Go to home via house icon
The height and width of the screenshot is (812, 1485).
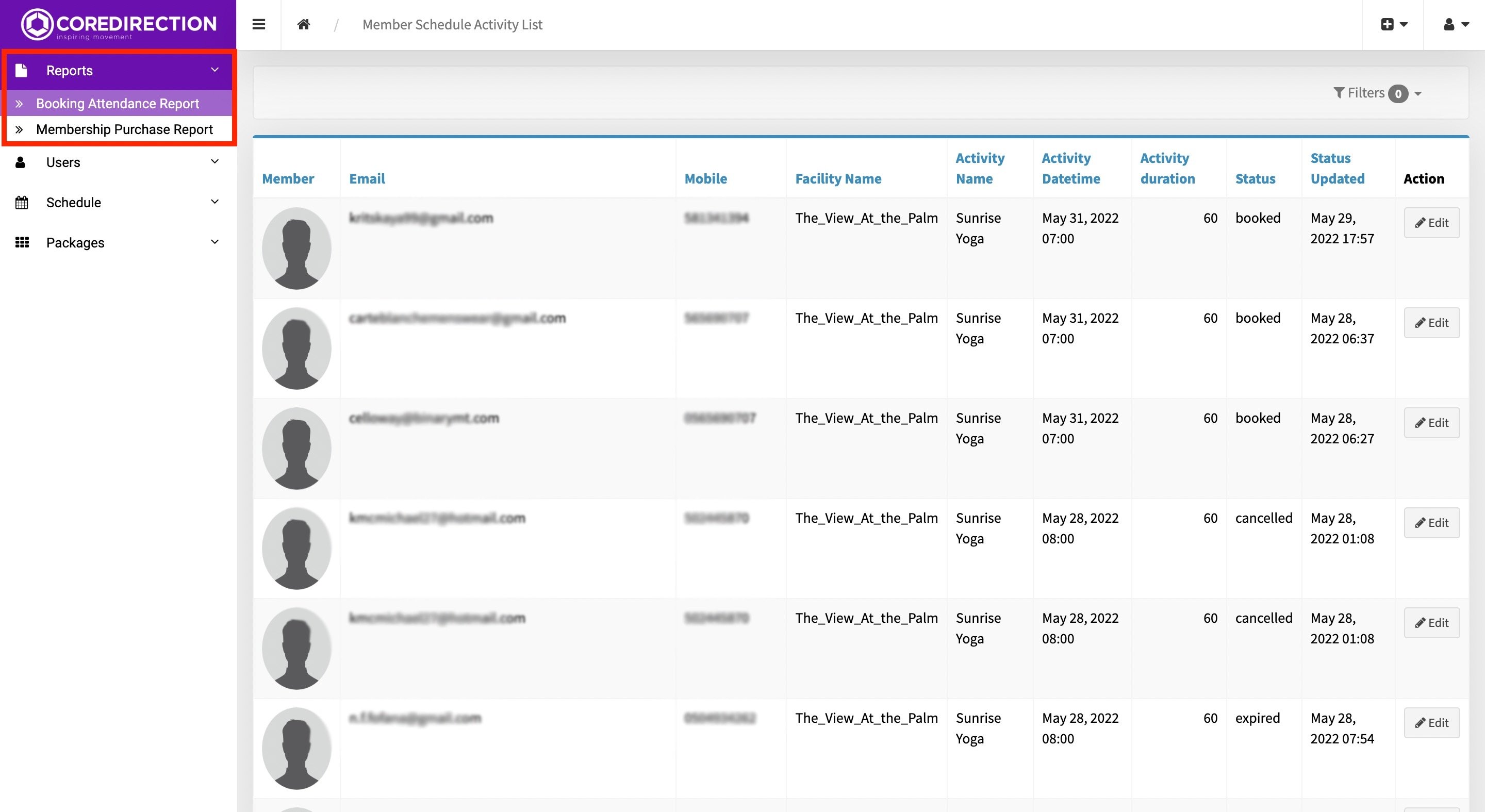pos(304,24)
